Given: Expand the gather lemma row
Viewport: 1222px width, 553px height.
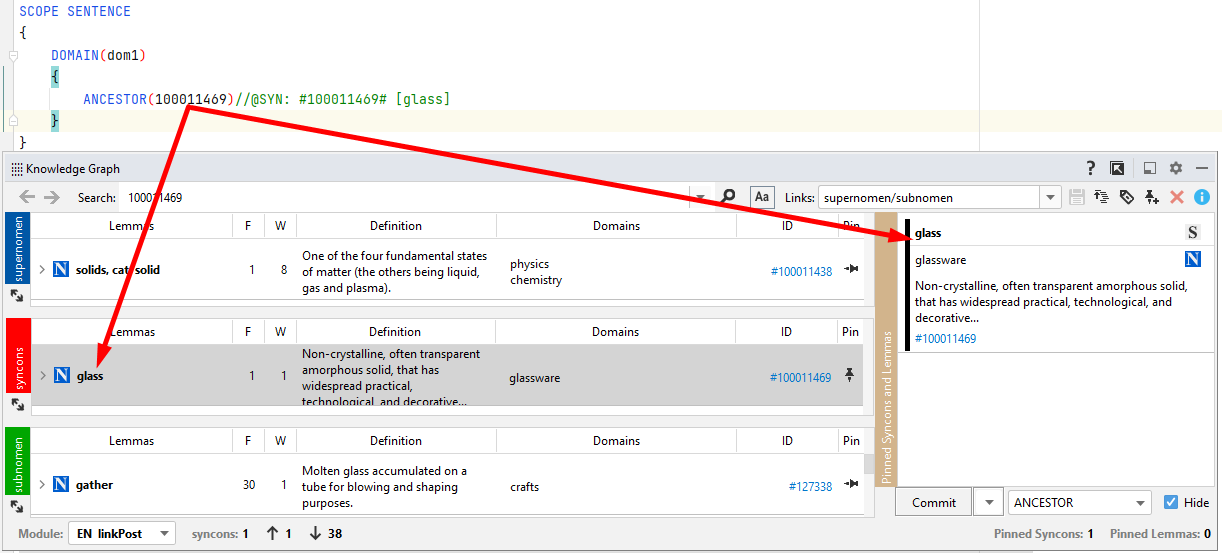Looking at the screenshot, I should coord(42,485).
